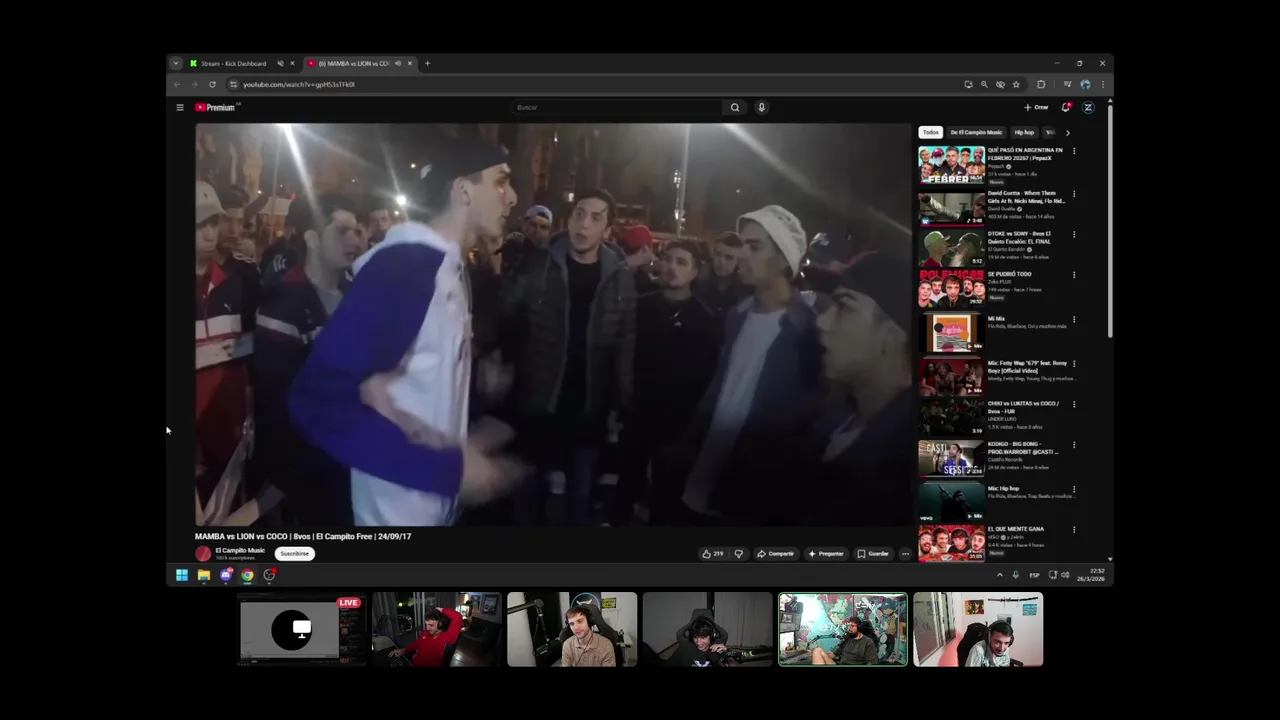Open the Mi Mix playlist thumbnail
The image size is (1280, 720).
[952, 333]
